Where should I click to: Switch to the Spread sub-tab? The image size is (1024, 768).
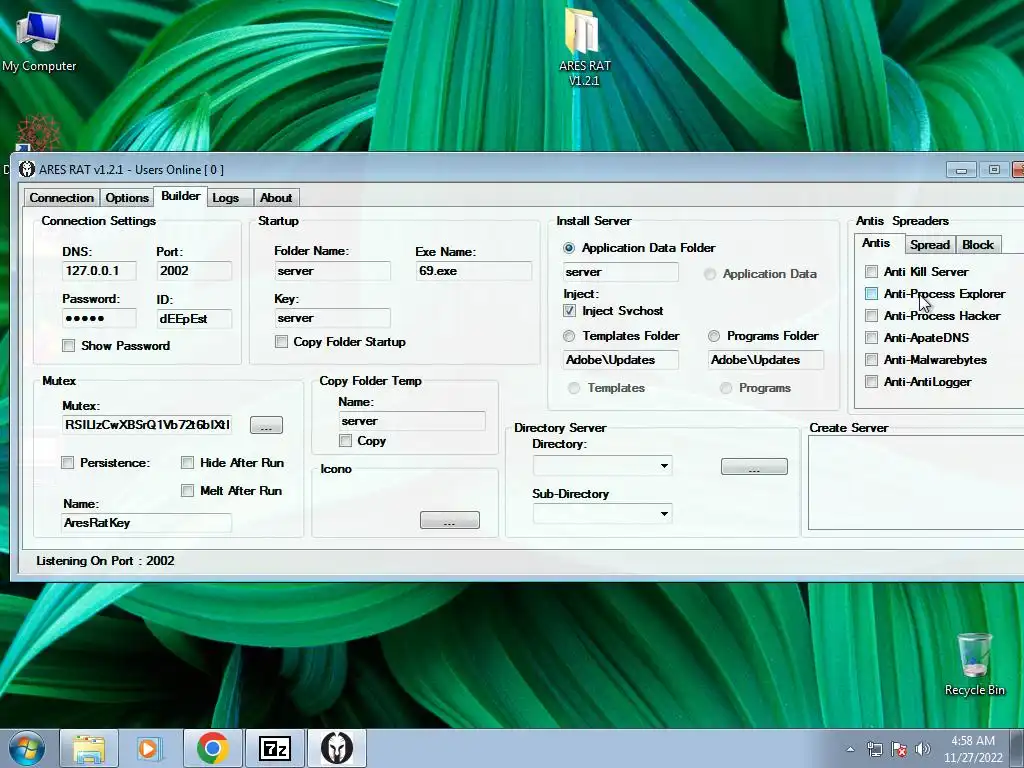[929, 245]
